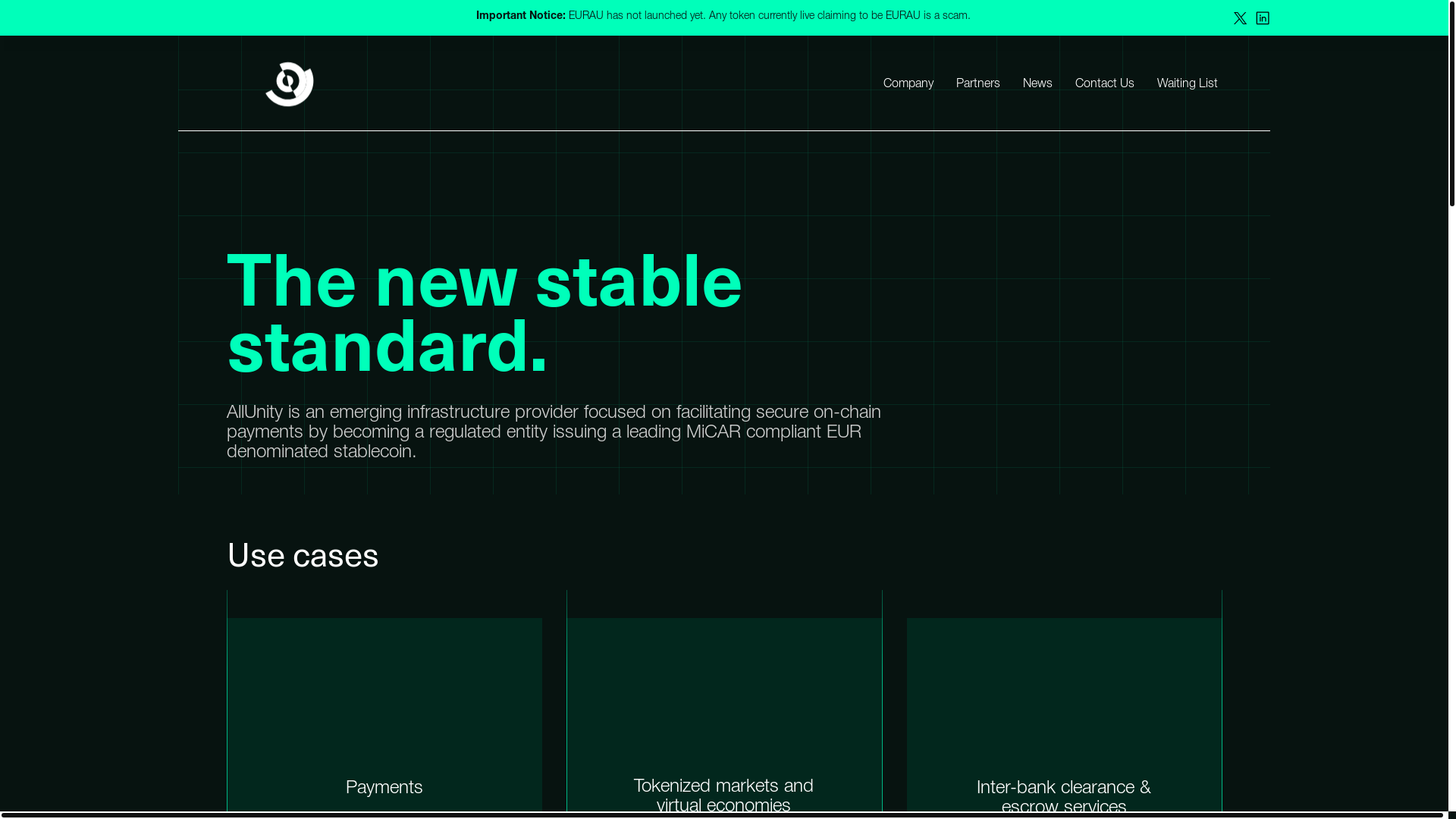
Task: Click the horizontal scrollbar at bottom
Action: [x=722, y=815]
